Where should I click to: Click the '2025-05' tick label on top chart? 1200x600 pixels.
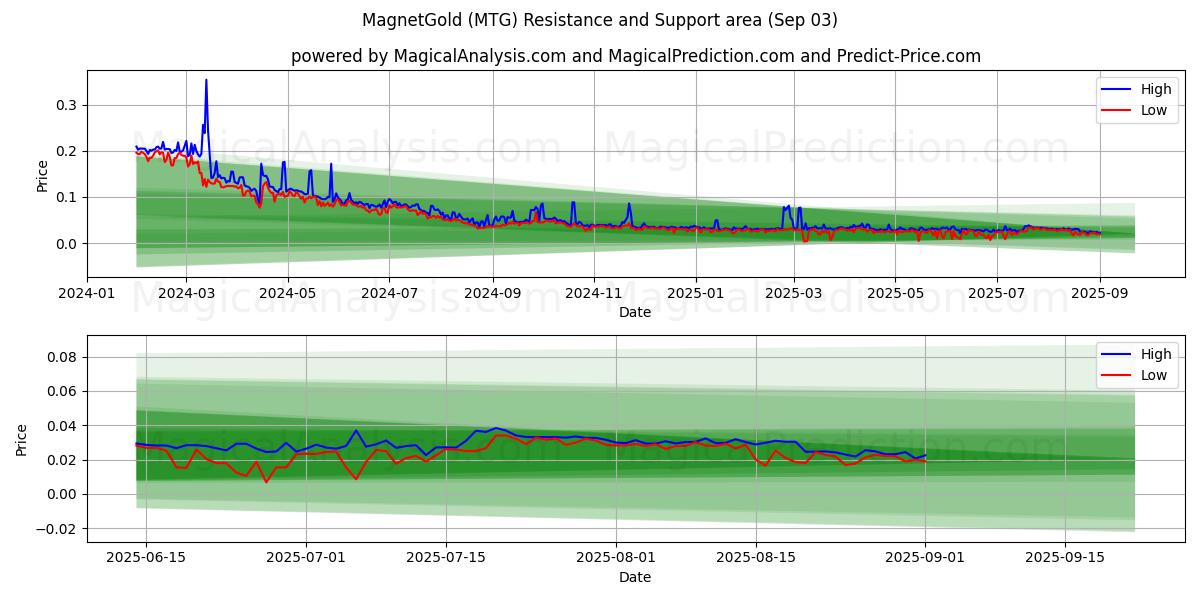click(895, 293)
